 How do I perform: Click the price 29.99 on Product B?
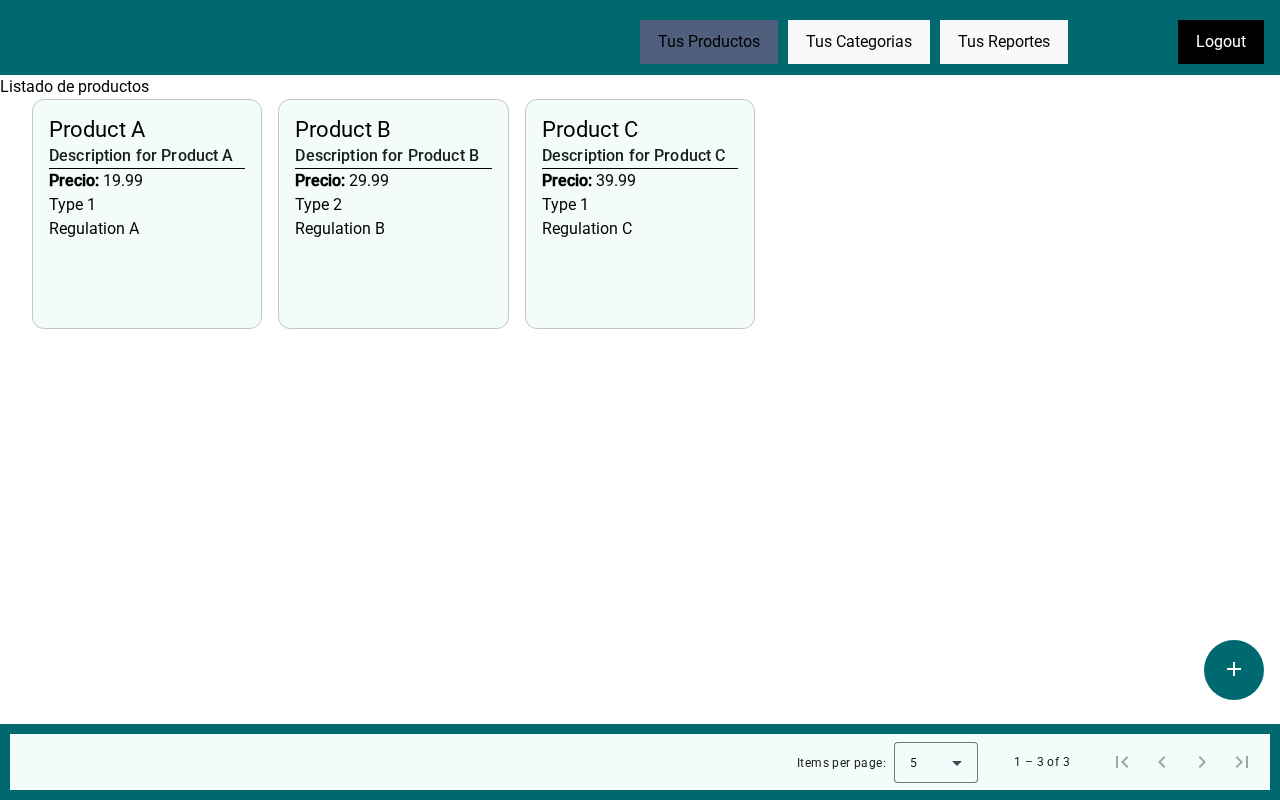369,181
